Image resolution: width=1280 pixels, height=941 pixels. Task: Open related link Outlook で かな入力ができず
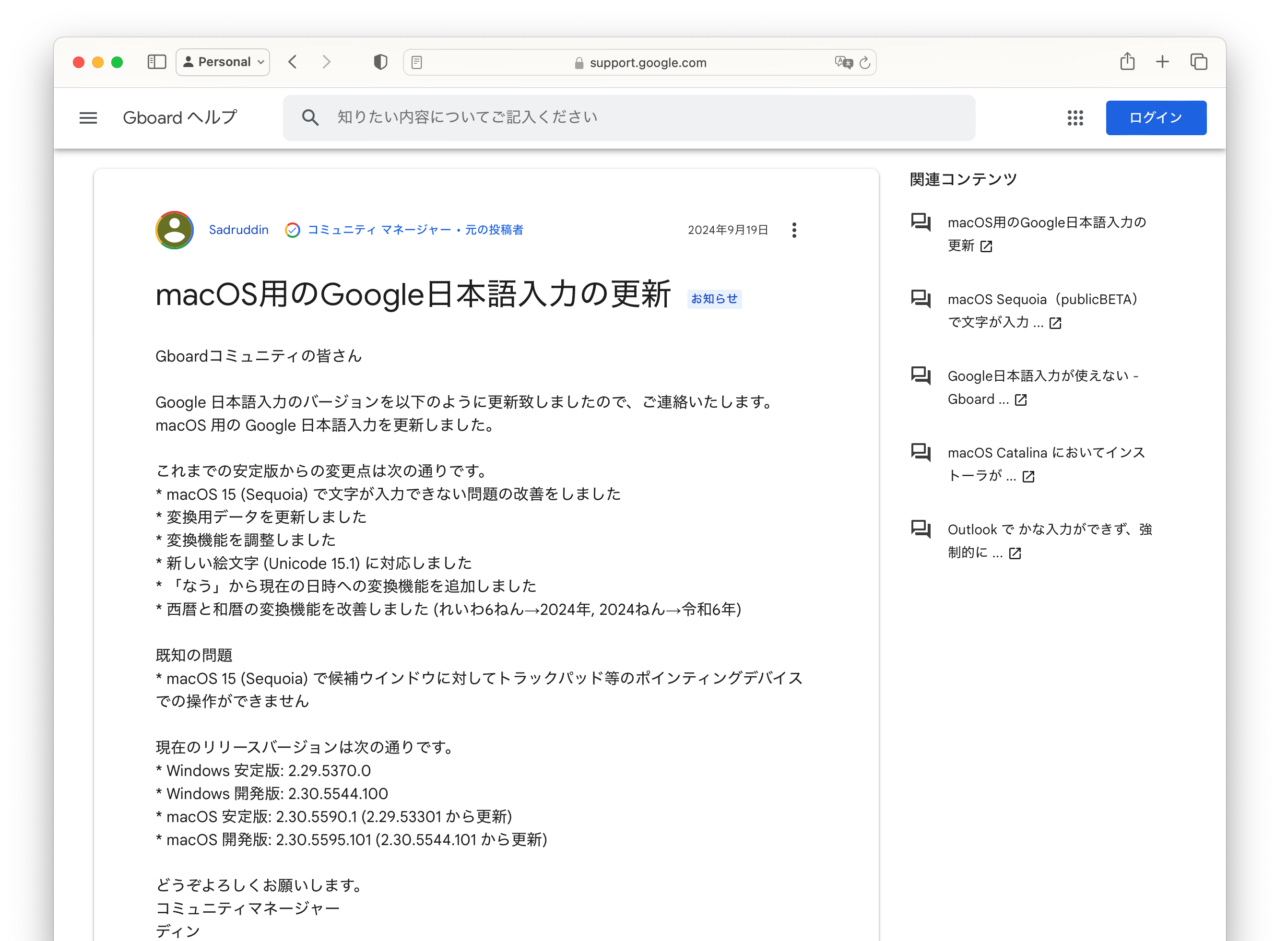[x=1049, y=541]
